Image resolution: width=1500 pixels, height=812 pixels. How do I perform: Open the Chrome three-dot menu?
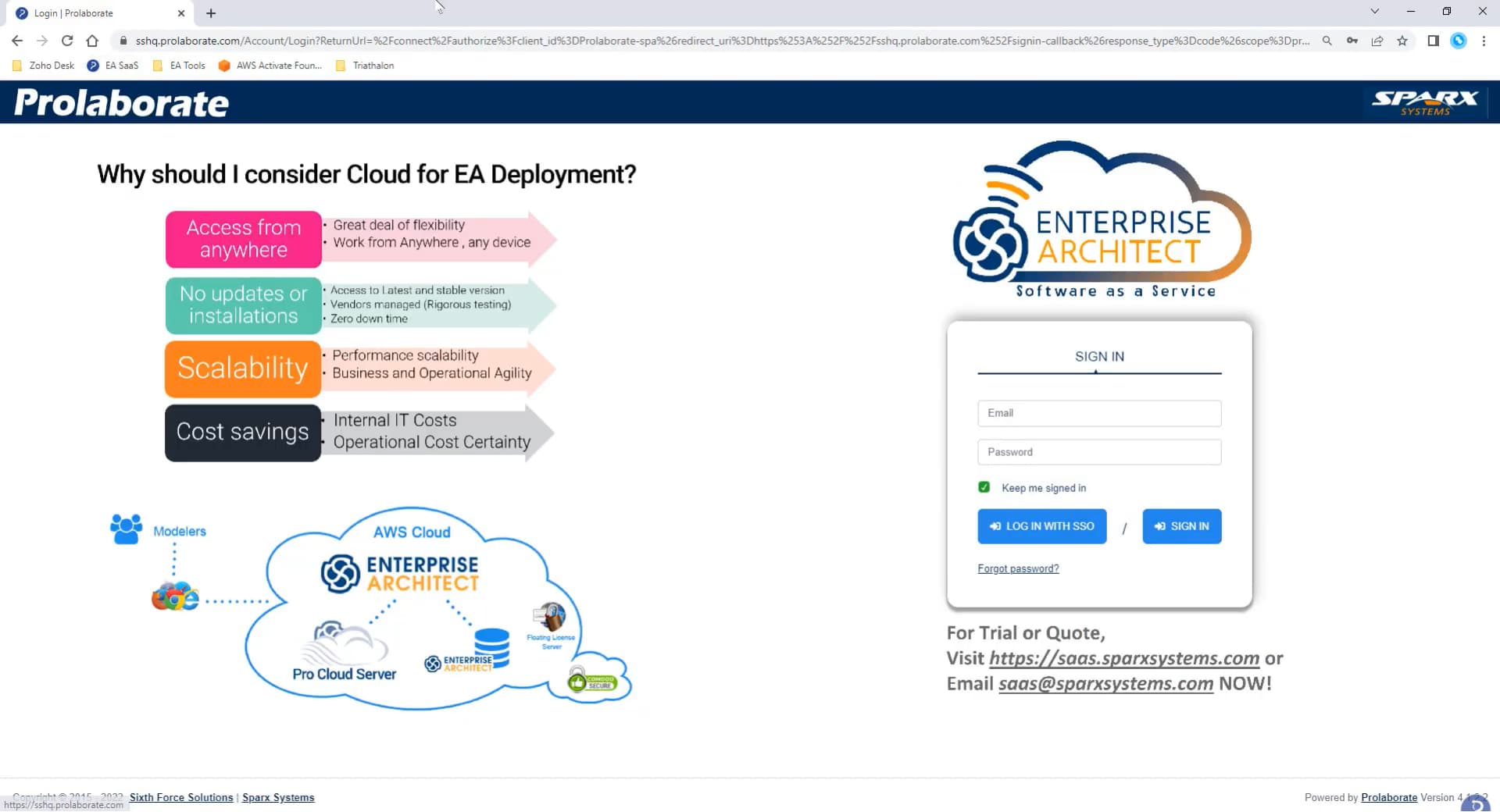point(1485,41)
